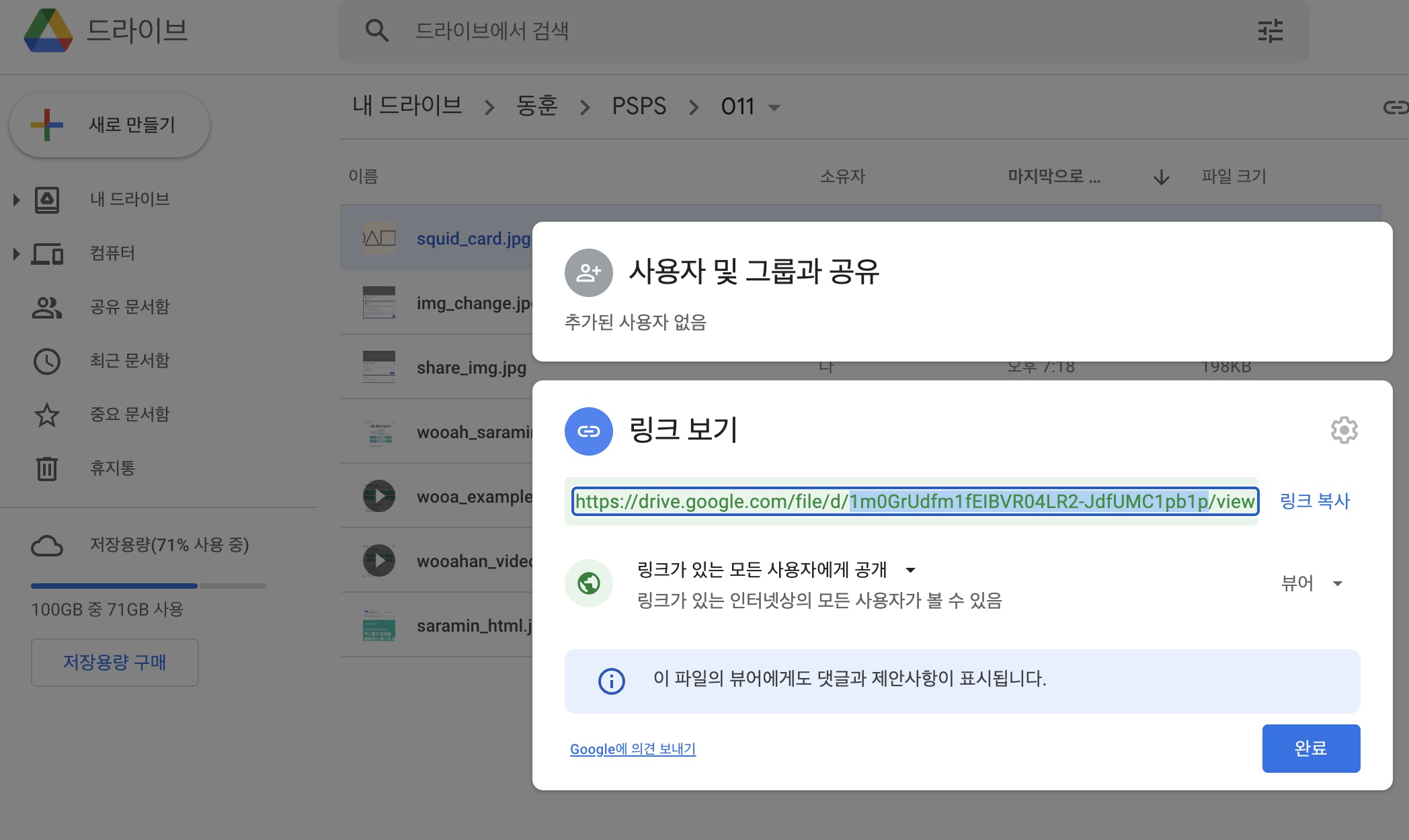Open recent documents (최근 문서함)
Screen dimensions: 1409x840
click(x=129, y=360)
